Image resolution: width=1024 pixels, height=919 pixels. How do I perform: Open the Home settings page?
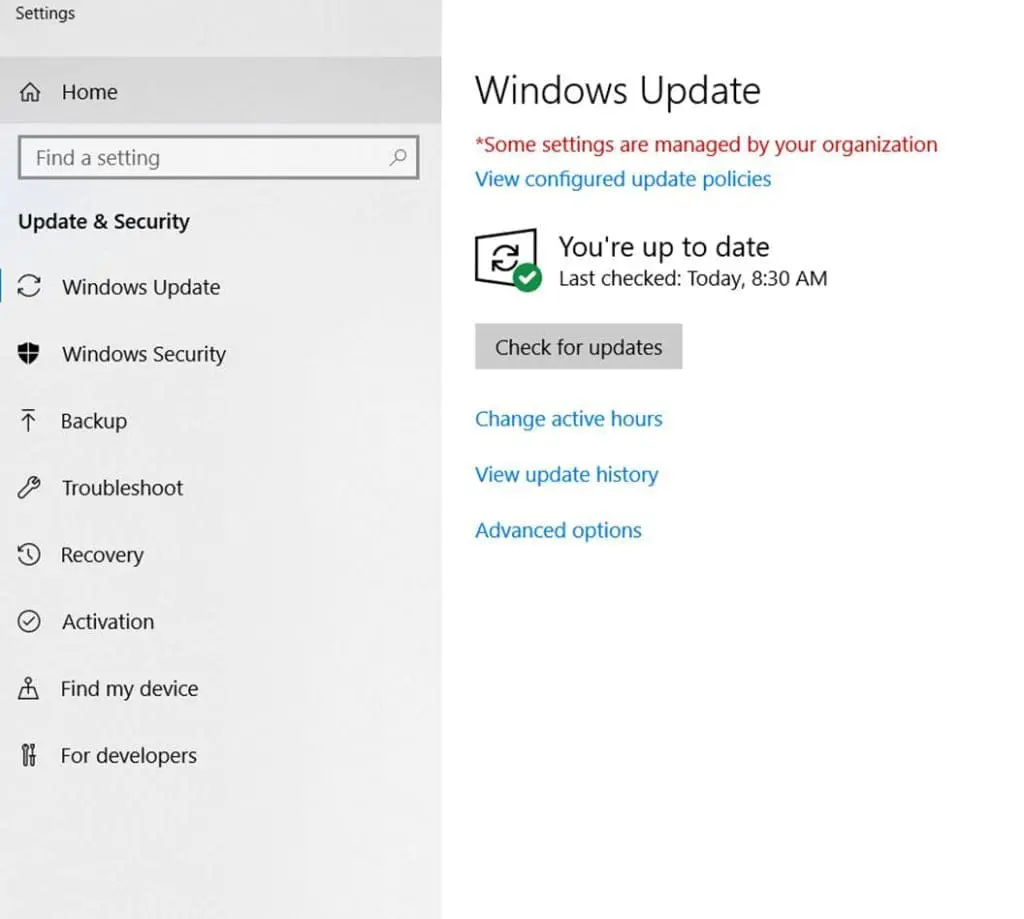[89, 91]
